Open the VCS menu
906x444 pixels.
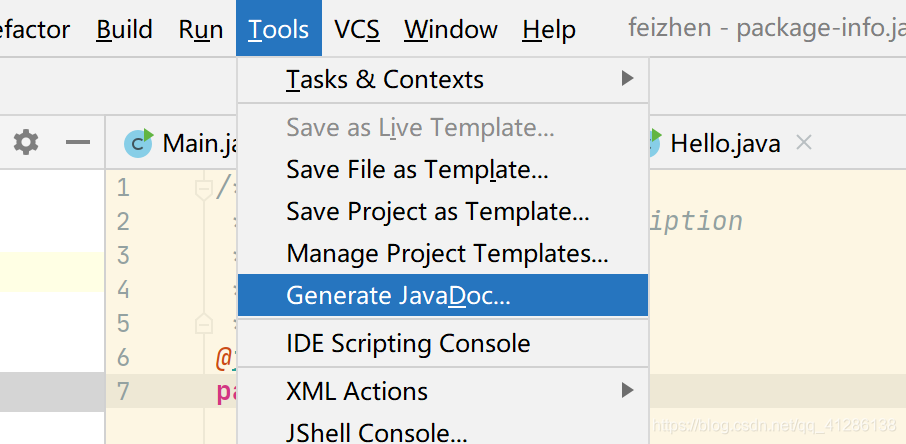pos(357,29)
